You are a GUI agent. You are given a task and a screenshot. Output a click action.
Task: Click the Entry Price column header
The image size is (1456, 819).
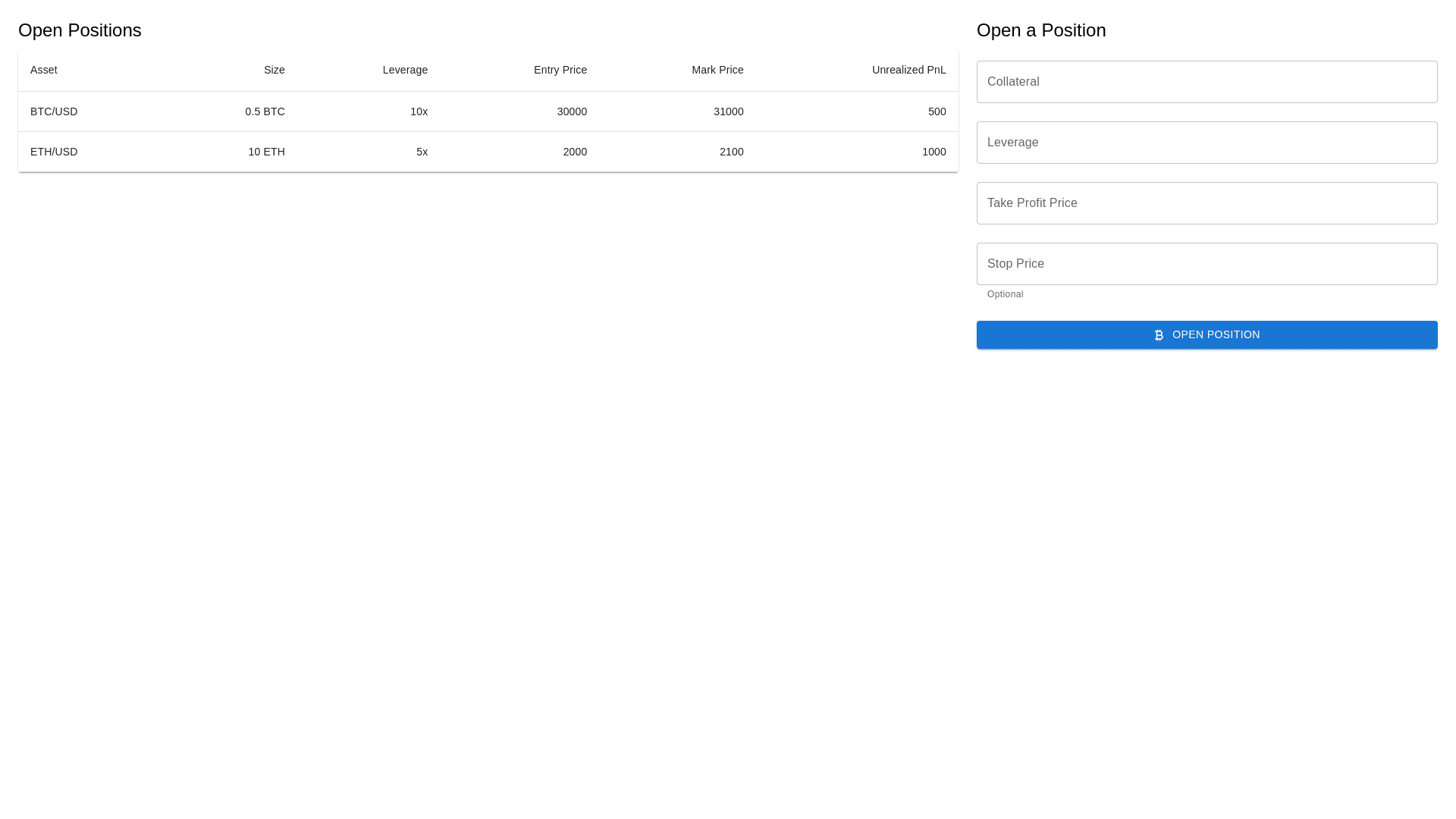(x=560, y=70)
